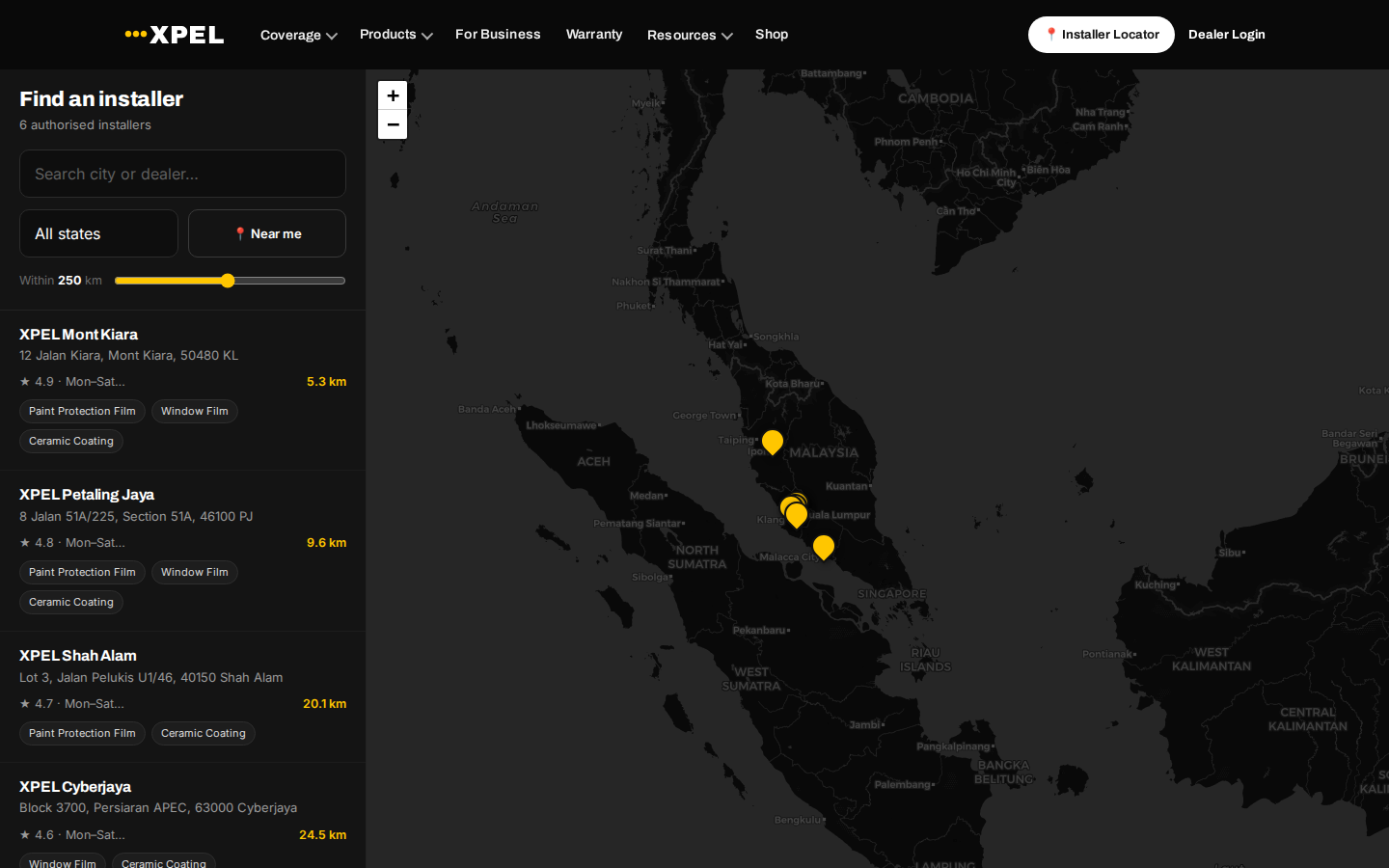Go to the Shop page
This screenshot has width=1389, height=868.
[772, 34]
